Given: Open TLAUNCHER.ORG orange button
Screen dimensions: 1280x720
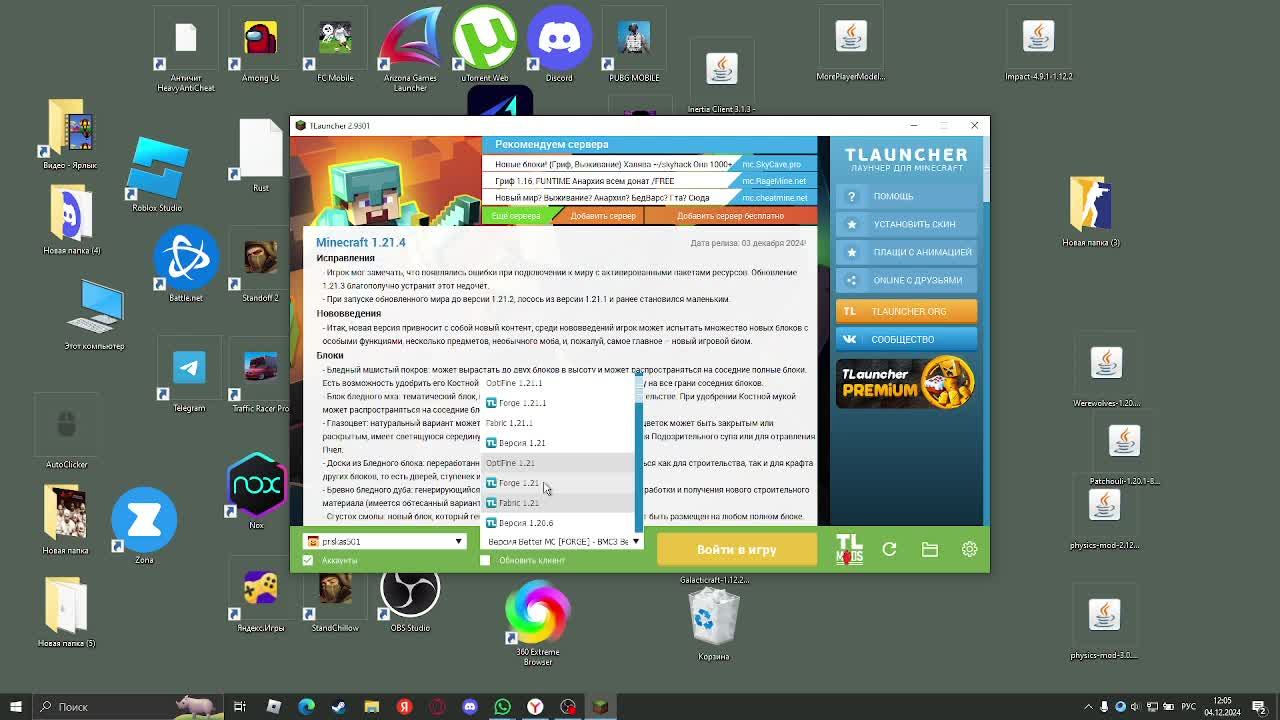Looking at the screenshot, I should (x=906, y=311).
